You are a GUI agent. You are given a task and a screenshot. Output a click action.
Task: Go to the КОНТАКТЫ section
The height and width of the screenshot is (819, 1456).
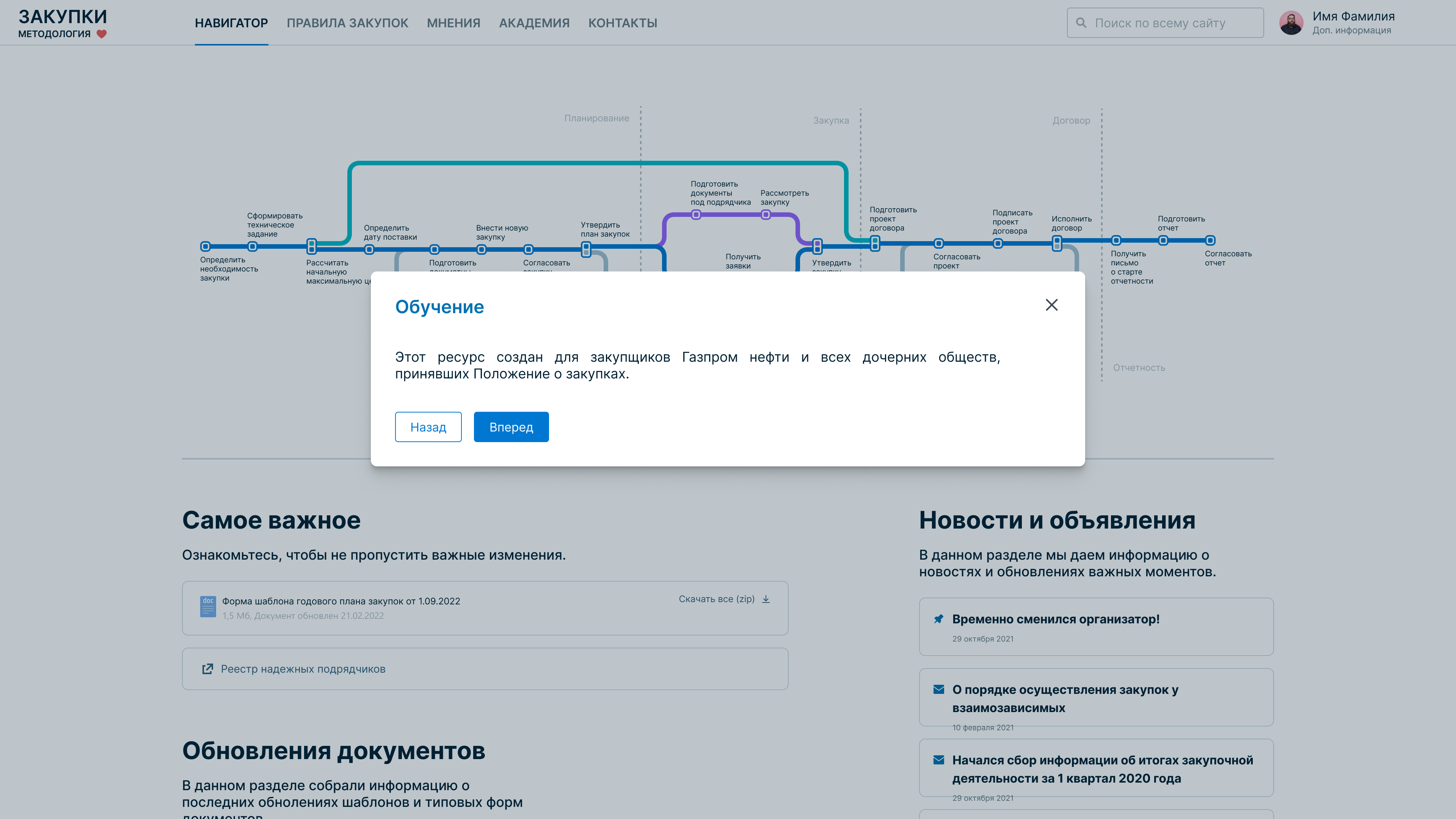[x=622, y=23]
